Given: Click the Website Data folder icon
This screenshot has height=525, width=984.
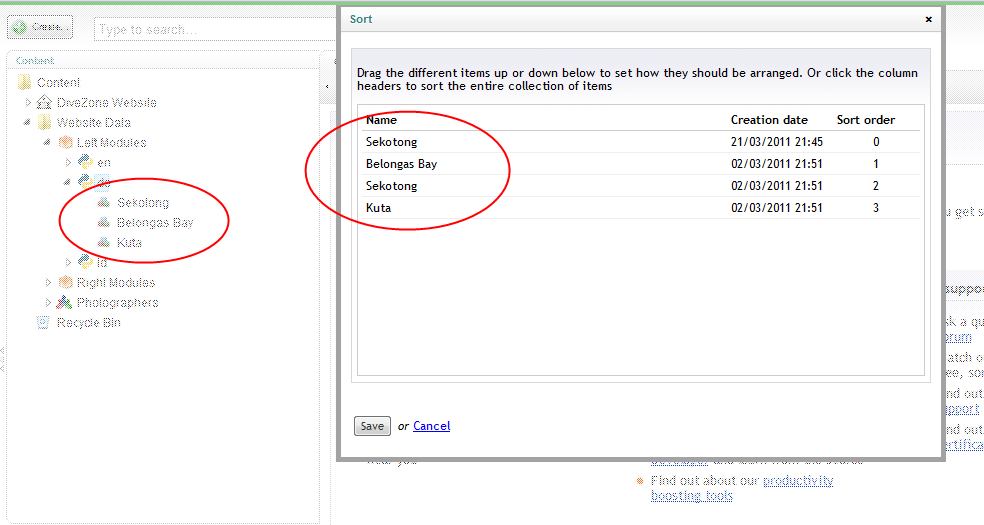Looking at the screenshot, I should click(x=43, y=123).
